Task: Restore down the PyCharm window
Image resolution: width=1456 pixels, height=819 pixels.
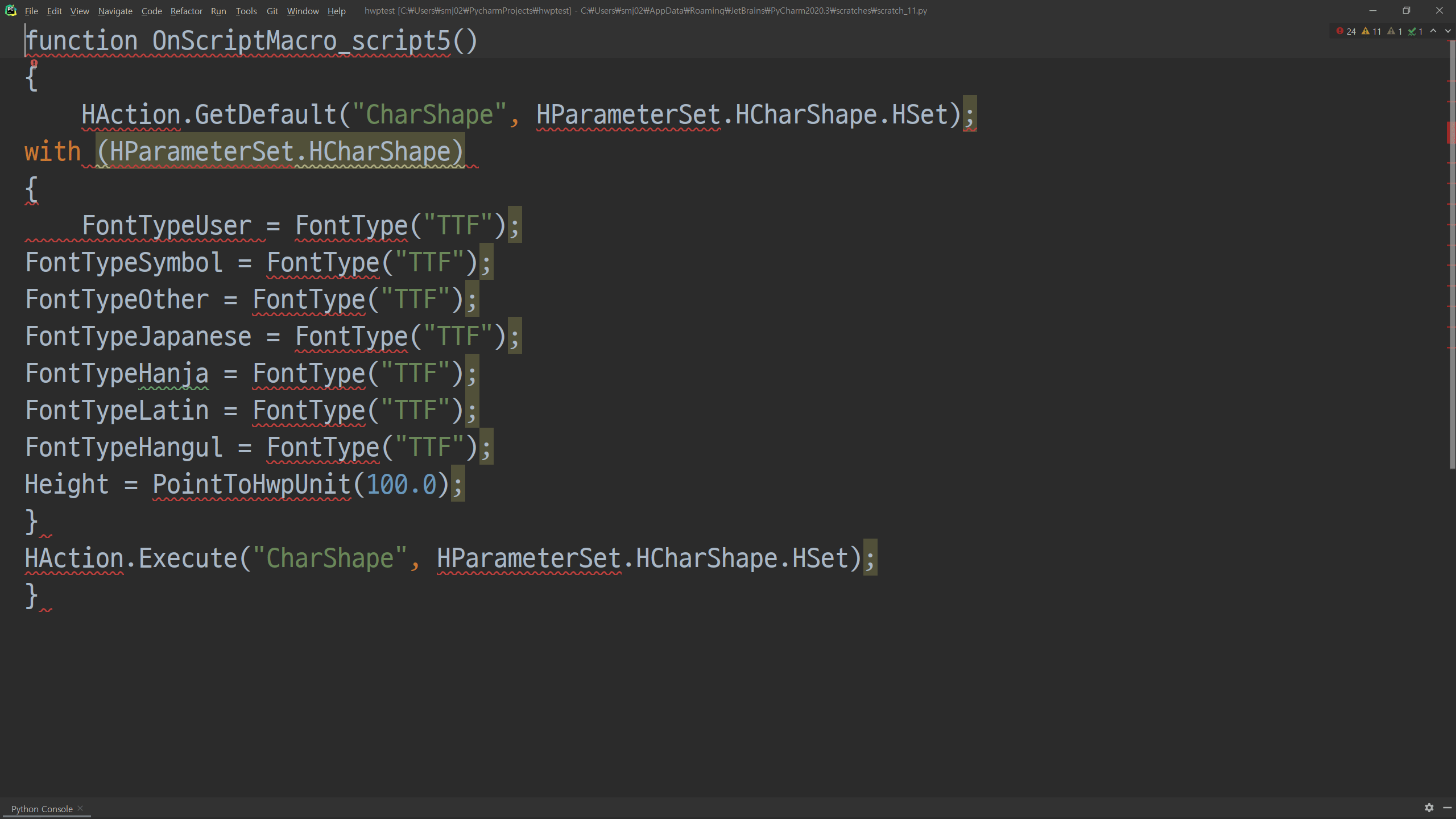Action: [1406, 10]
